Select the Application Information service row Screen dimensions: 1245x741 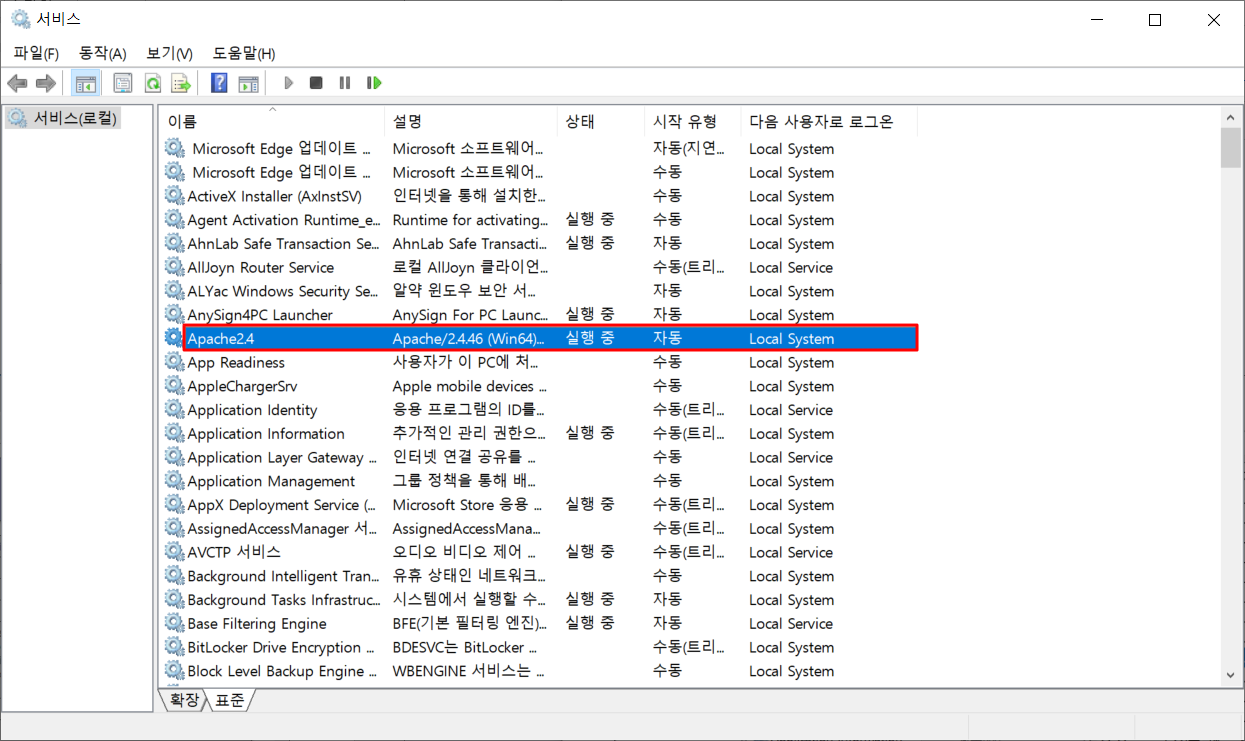coord(266,434)
